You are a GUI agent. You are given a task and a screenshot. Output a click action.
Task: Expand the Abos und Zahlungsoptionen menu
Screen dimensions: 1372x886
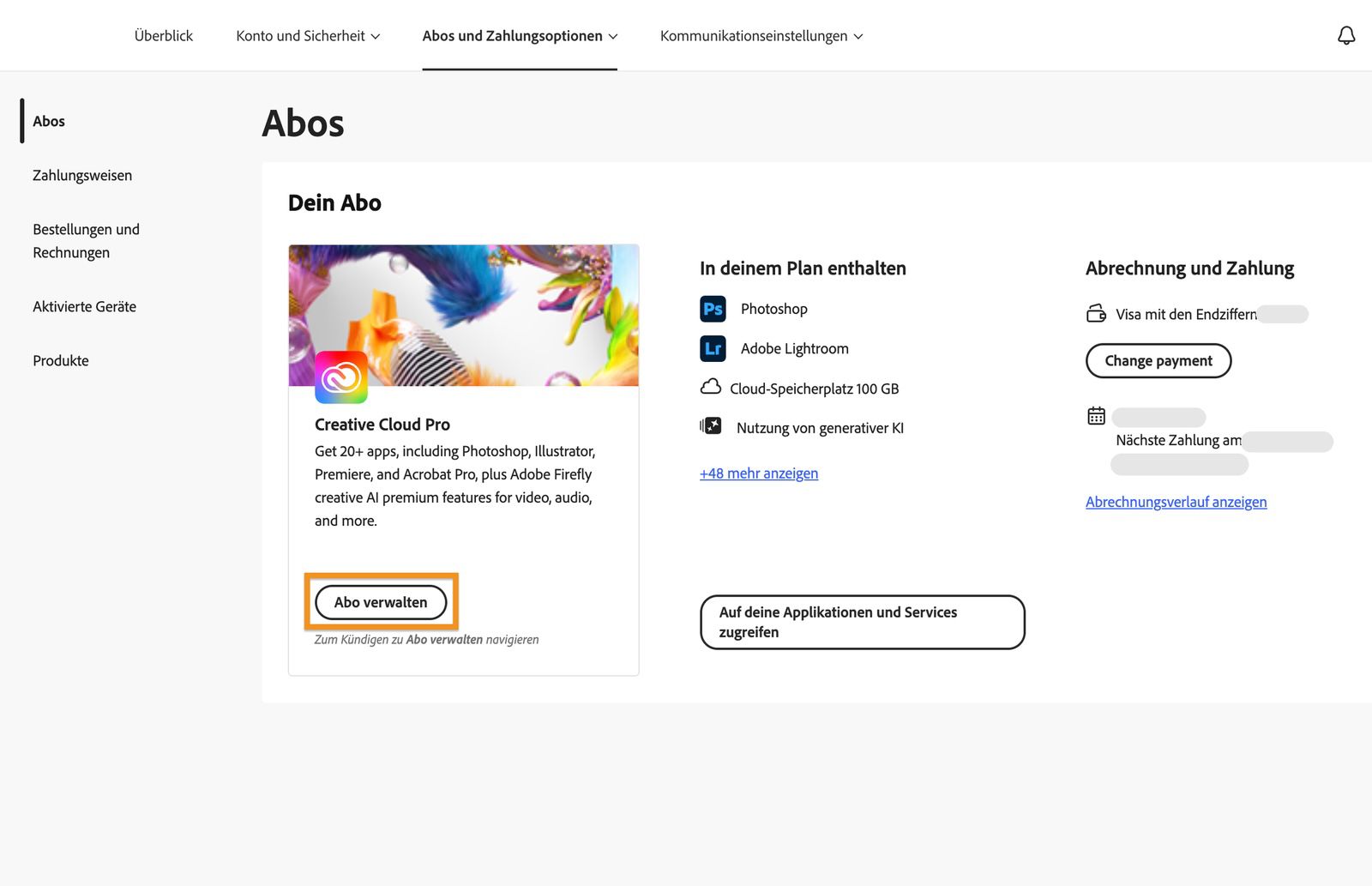point(520,36)
